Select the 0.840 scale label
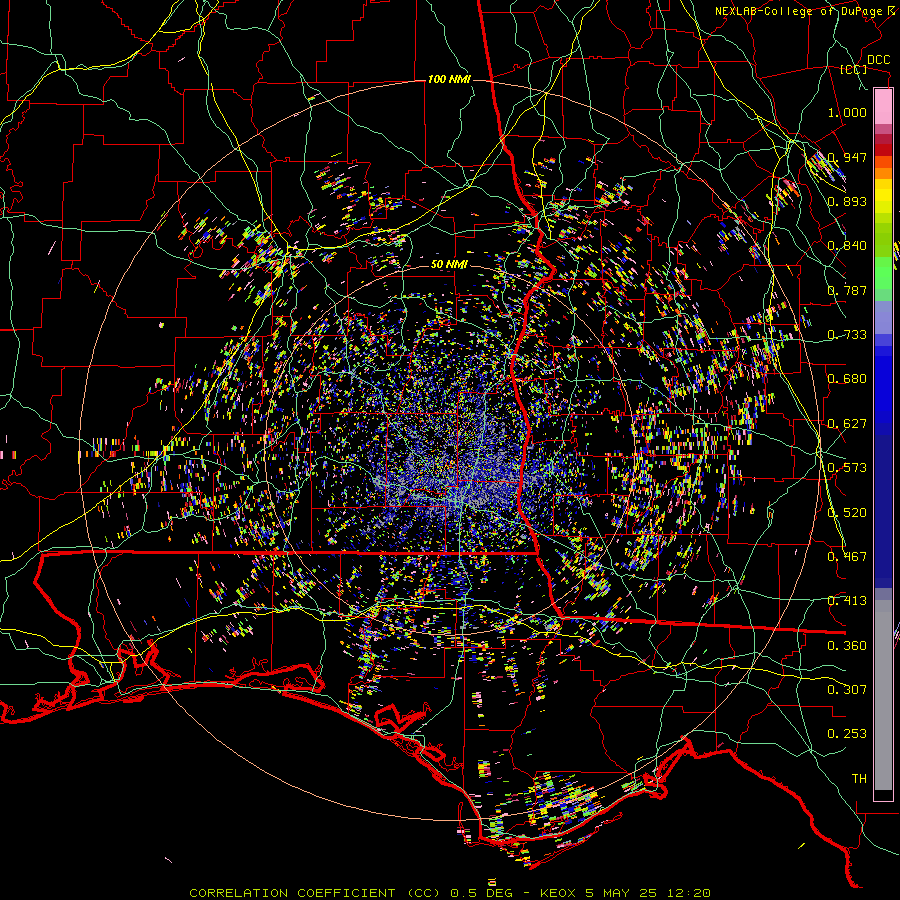The image size is (900, 900). pyautogui.click(x=847, y=246)
